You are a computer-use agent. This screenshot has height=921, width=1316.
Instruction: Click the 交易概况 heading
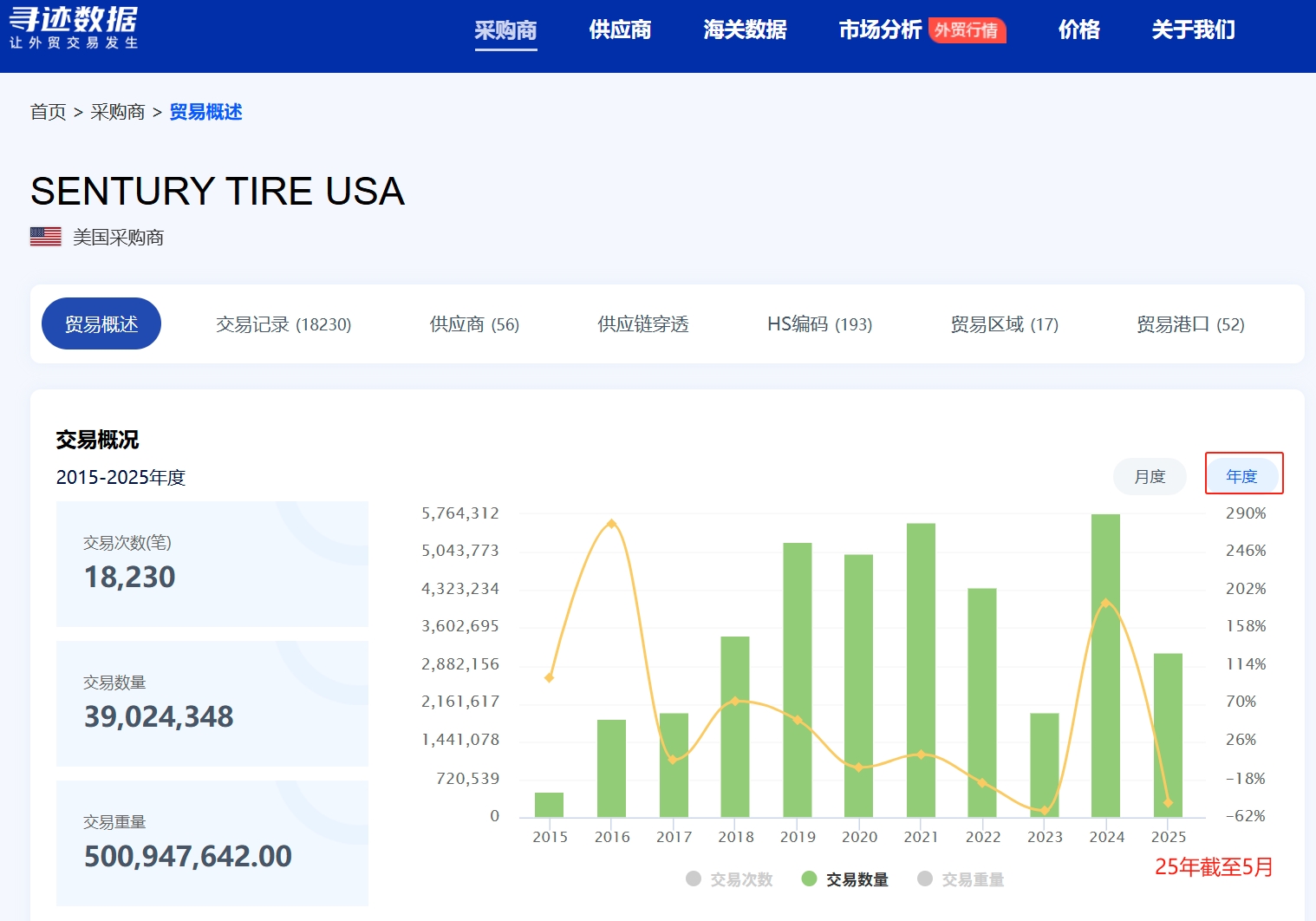click(97, 440)
